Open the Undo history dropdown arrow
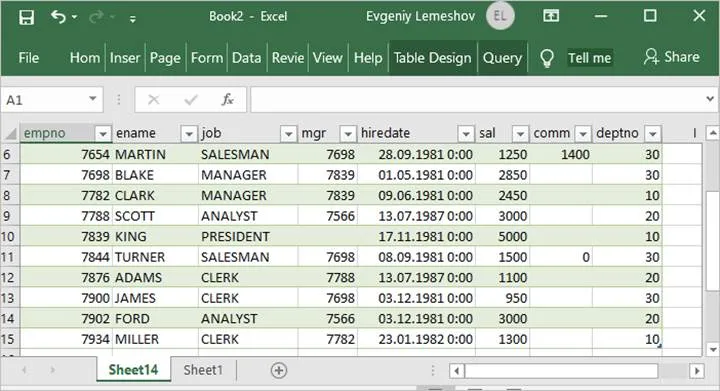This screenshot has height=391, width=720. coord(74,17)
